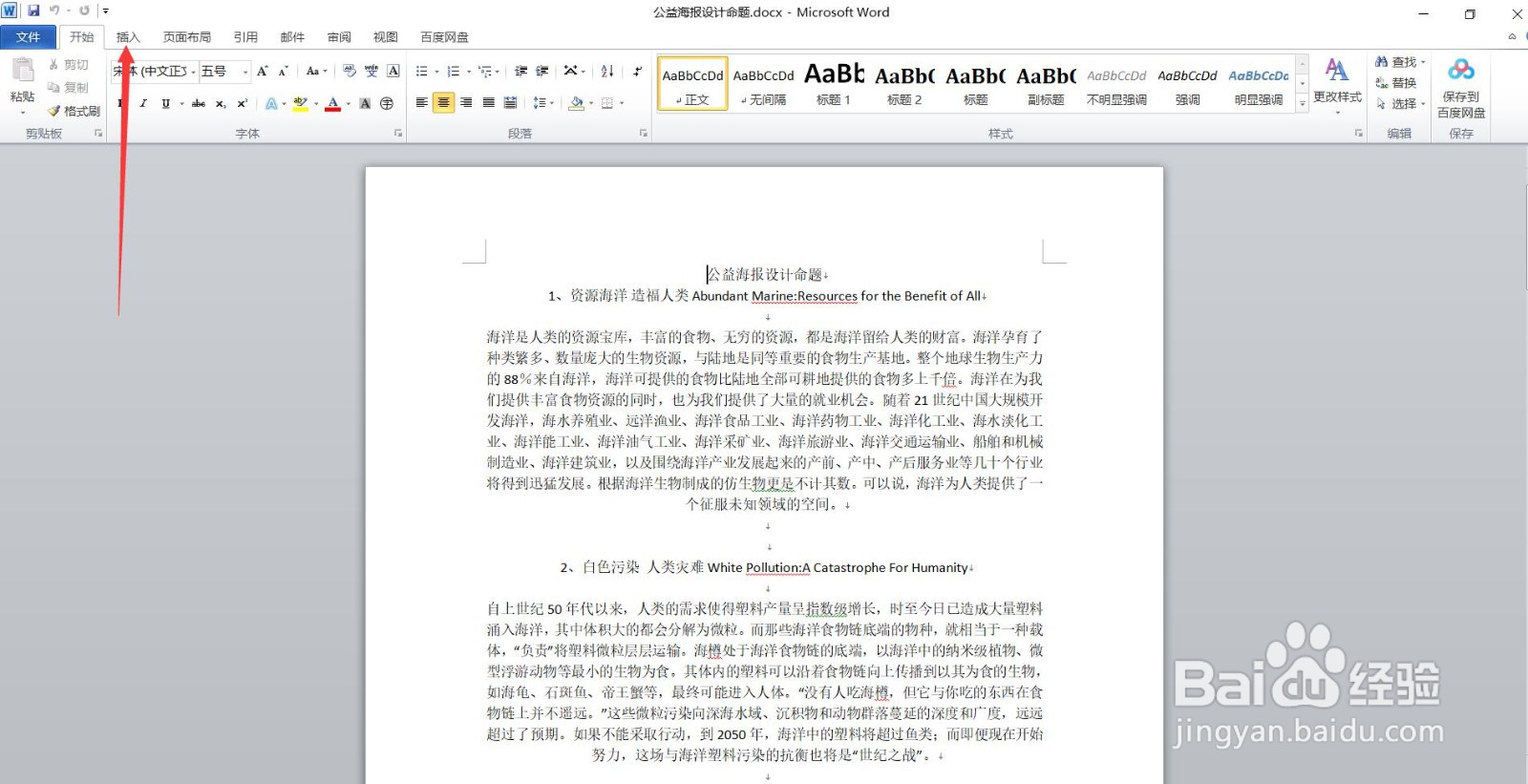Open the Change Case (Aa) menu
Viewport: 1528px width, 784px height.
[316, 72]
